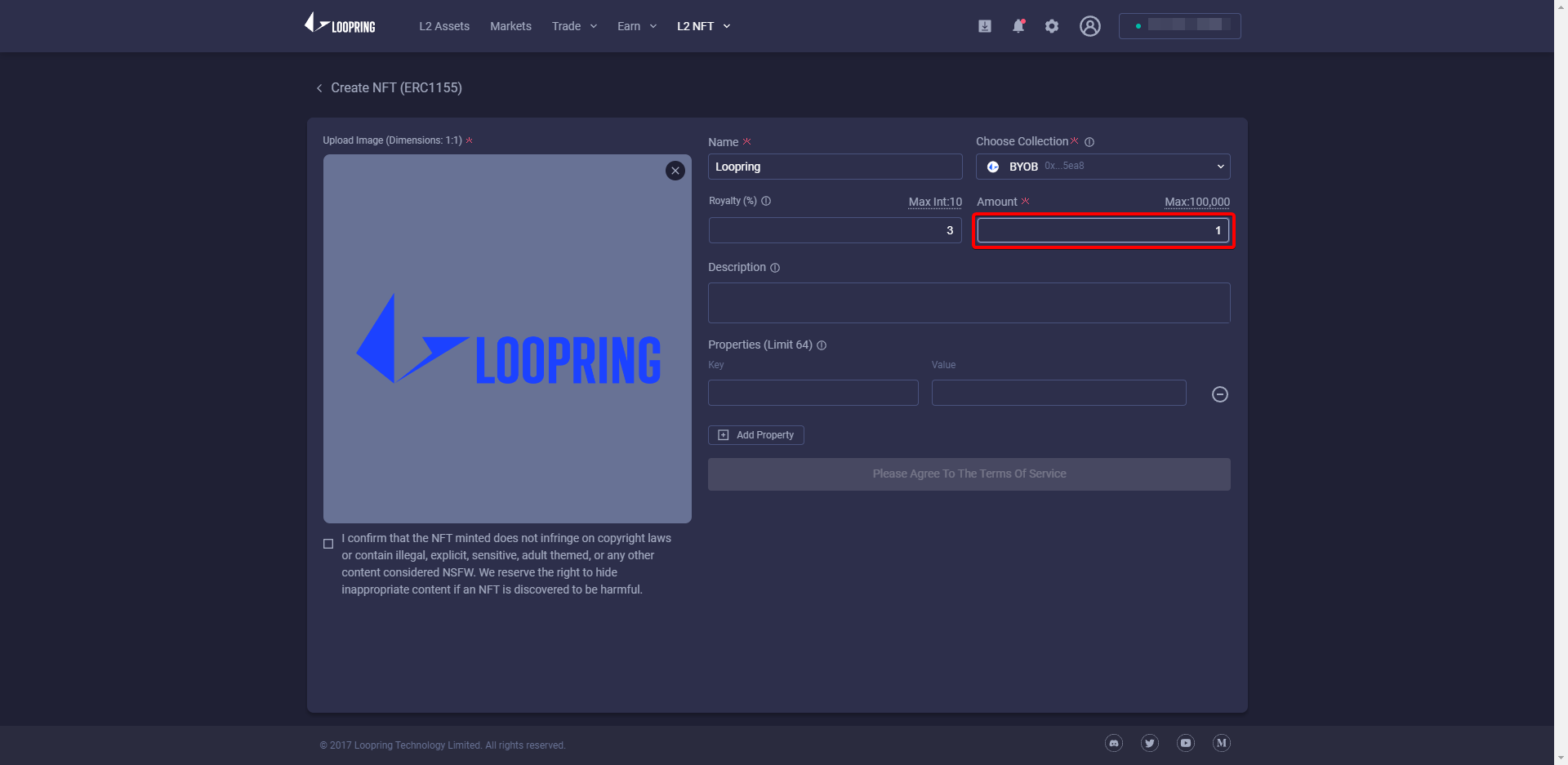Click the Loopring logo in header
1568x765 pixels.
(x=340, y=24)
